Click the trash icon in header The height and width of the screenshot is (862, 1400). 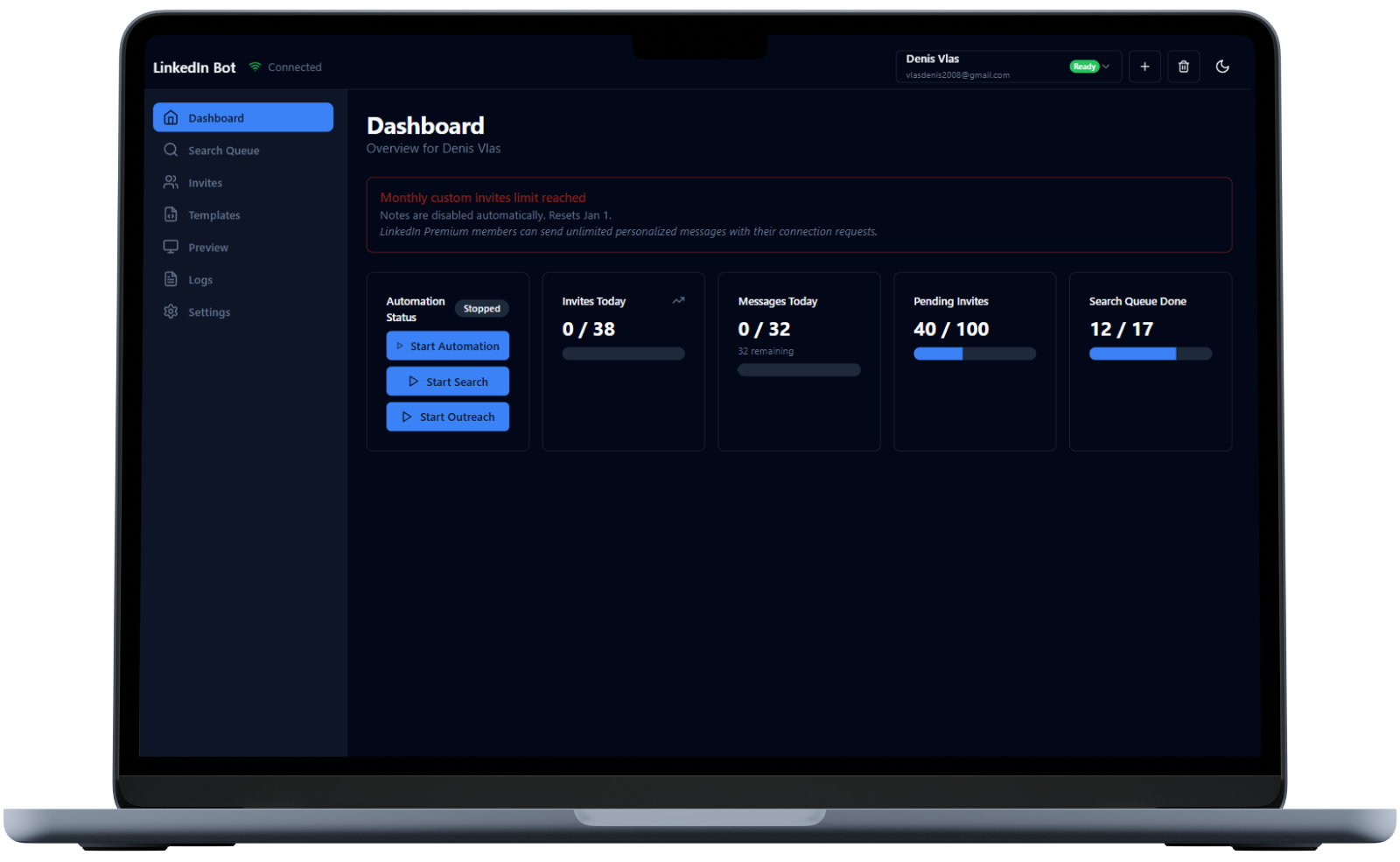click(x=1183, y=67)
